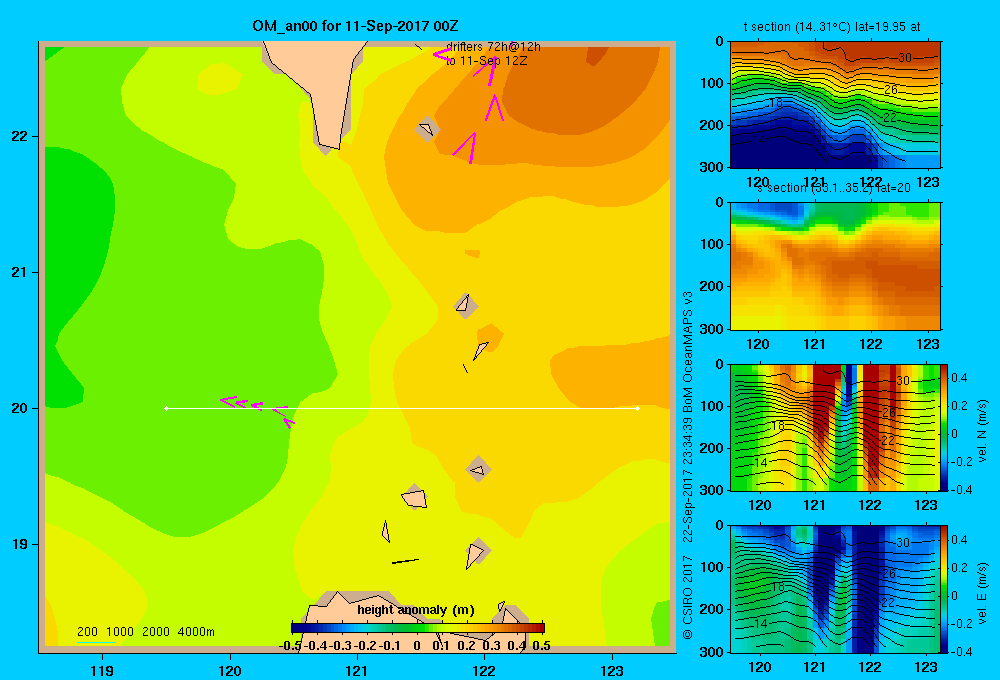Click latitude label 19 on main map axis

point(19,544)
